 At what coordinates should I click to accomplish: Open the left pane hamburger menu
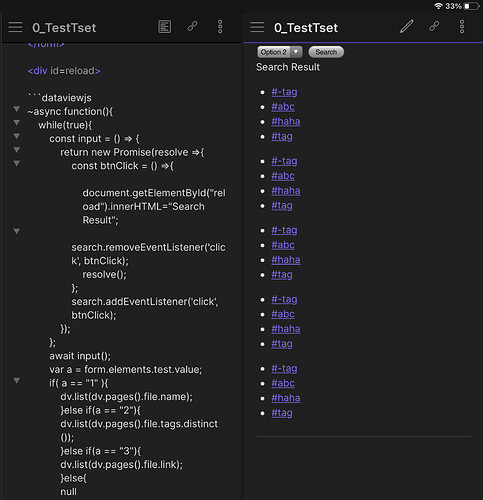tap(15, 27)
